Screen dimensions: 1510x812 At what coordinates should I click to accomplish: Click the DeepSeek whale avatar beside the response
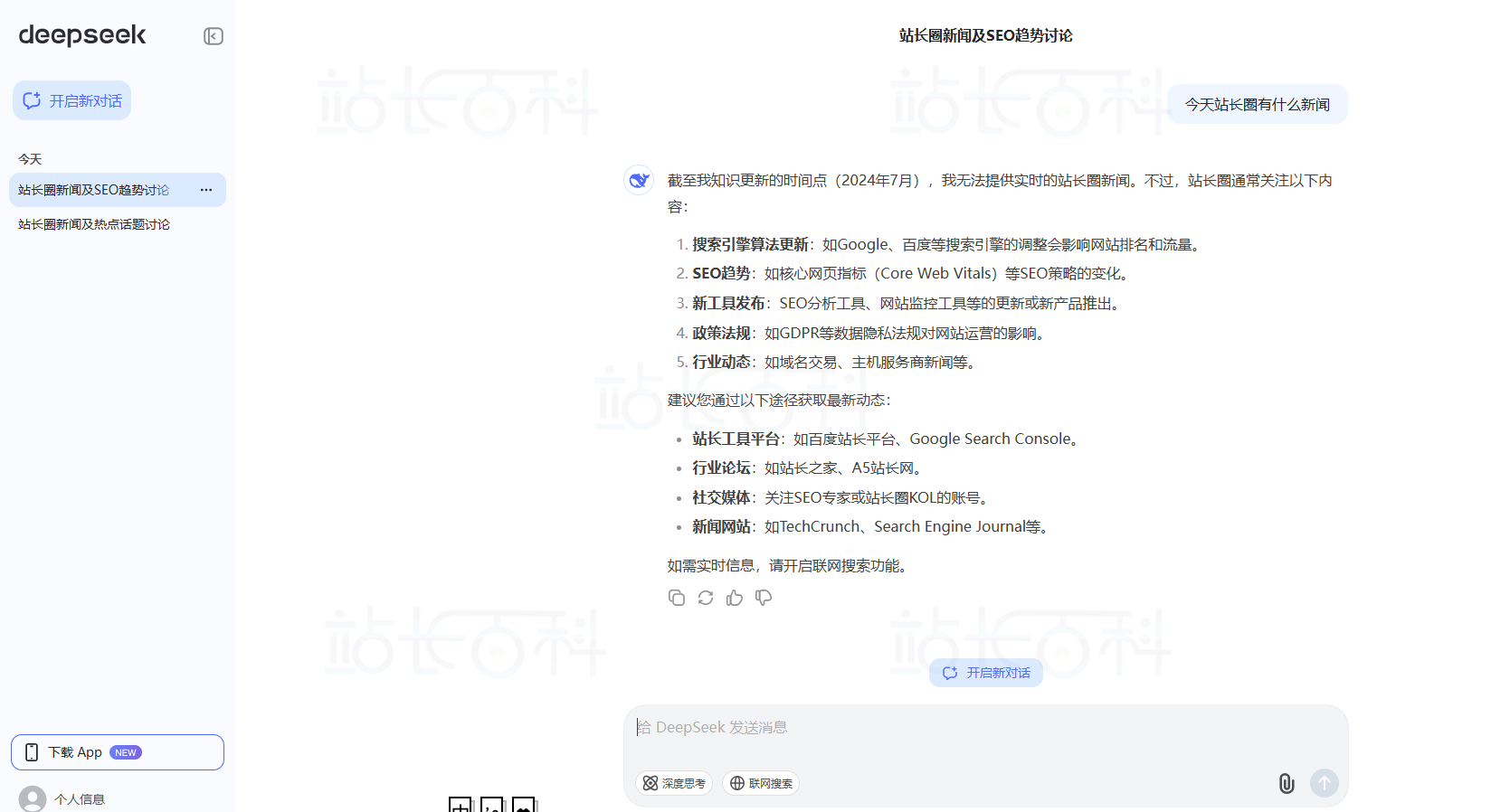click(x=639, y=180)
